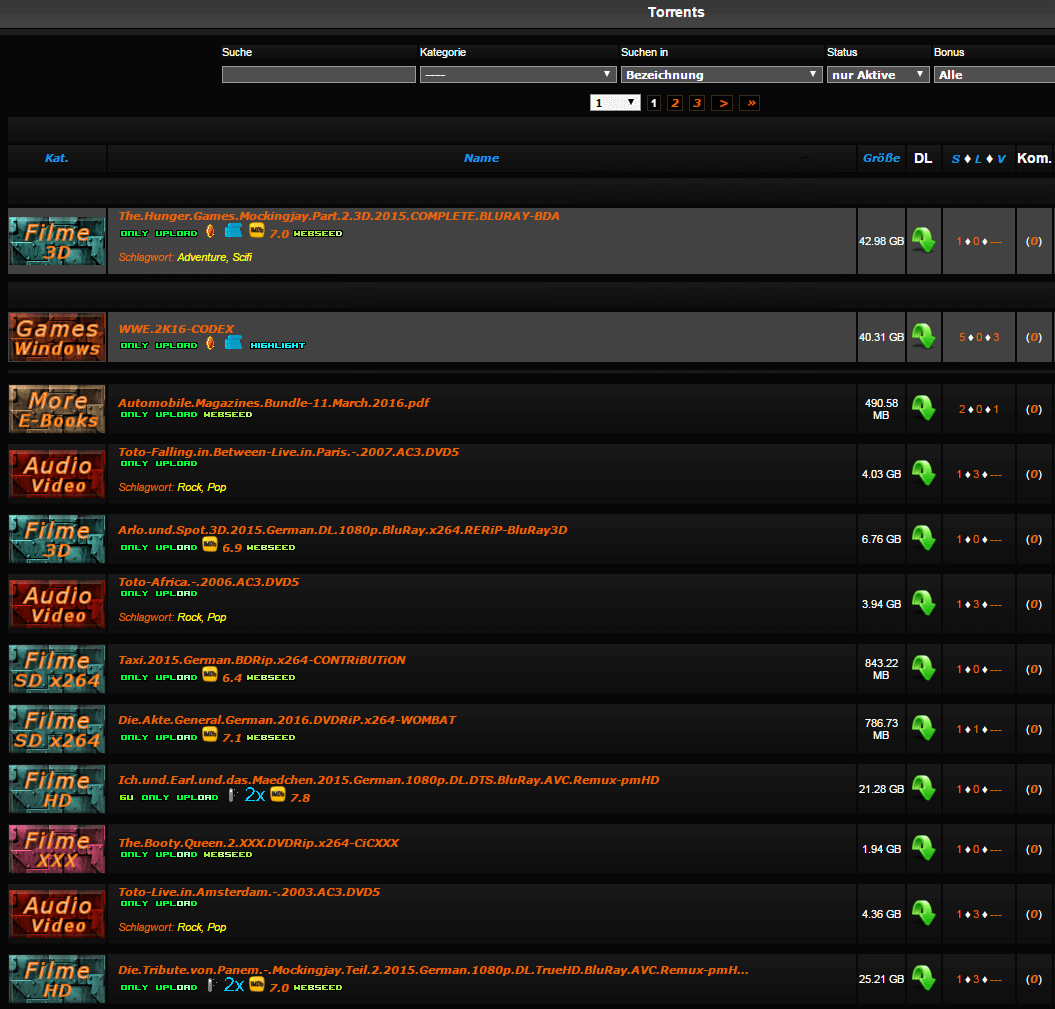The height and width of the screenshot is (1009, 1055).
Task: Open the page number select dropdown
Action: tap(615, 103)
